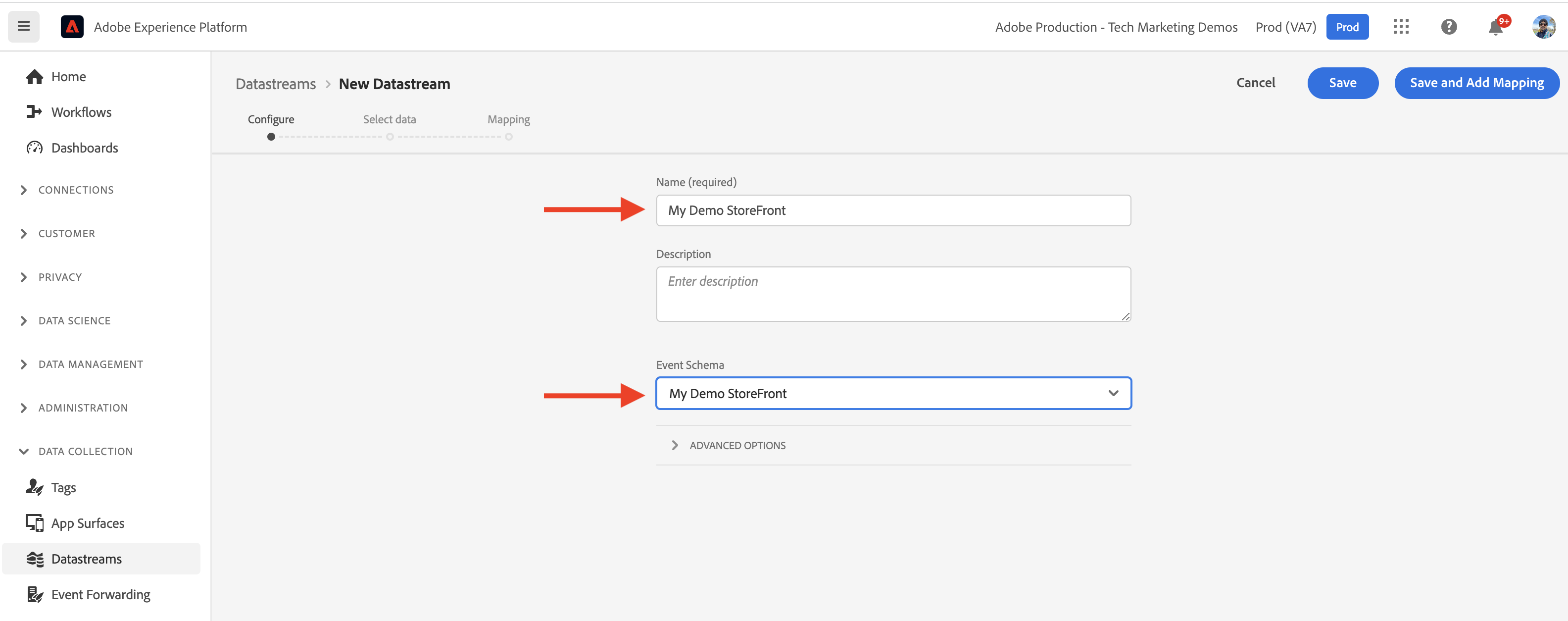Open the app switcher grid icon
The width and height of the screenshot is (1568, 621).
point(1401,27)
